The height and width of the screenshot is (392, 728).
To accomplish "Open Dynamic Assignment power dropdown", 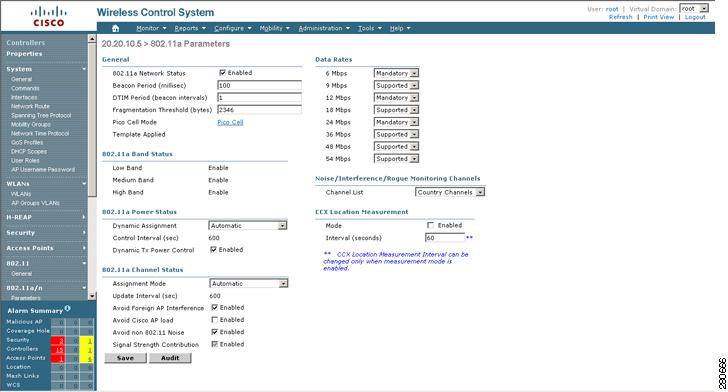I will tap(247, 226).
